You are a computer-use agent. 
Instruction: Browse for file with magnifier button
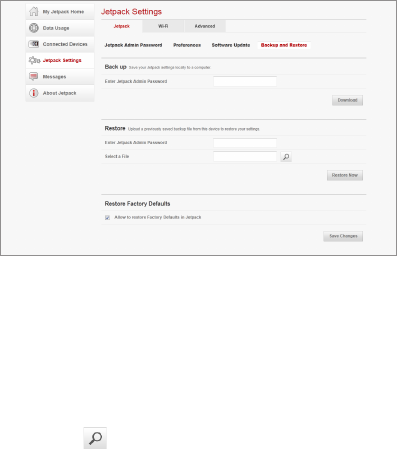[x=286, y=157]
